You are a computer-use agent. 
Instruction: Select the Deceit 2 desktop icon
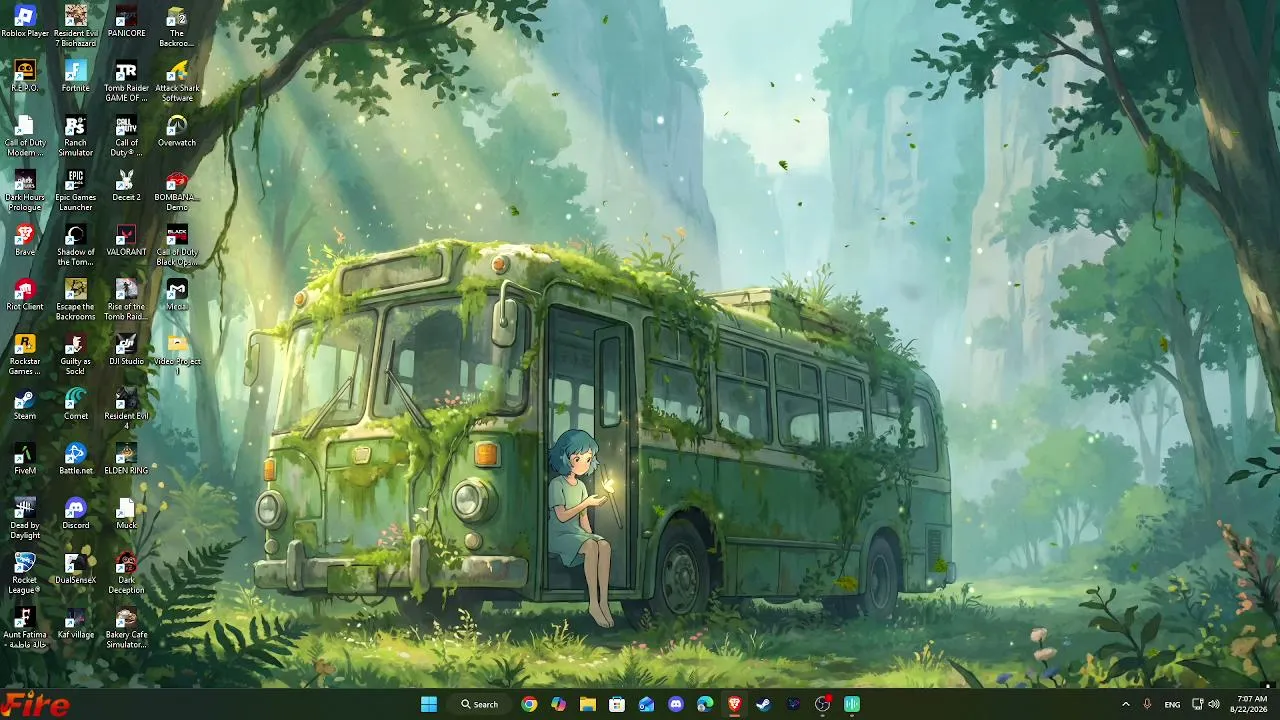coord(126,186)
